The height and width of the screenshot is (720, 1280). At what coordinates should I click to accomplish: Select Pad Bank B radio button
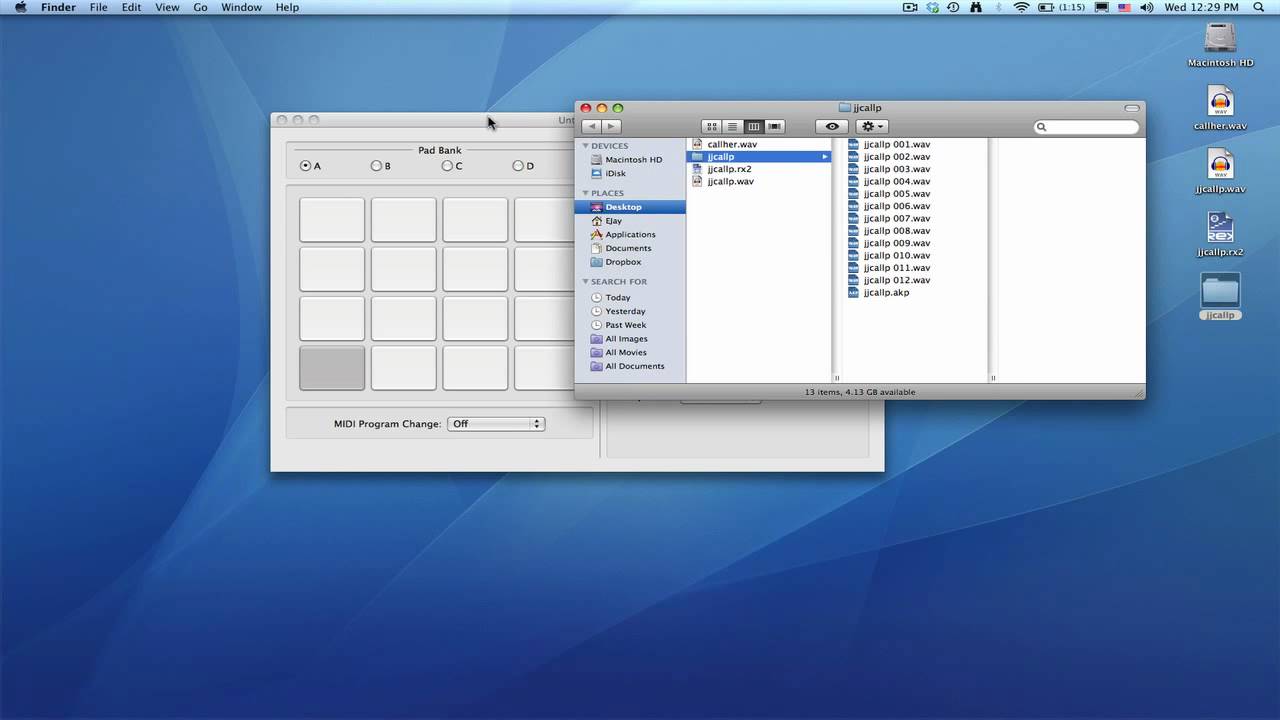coord(376,166)
